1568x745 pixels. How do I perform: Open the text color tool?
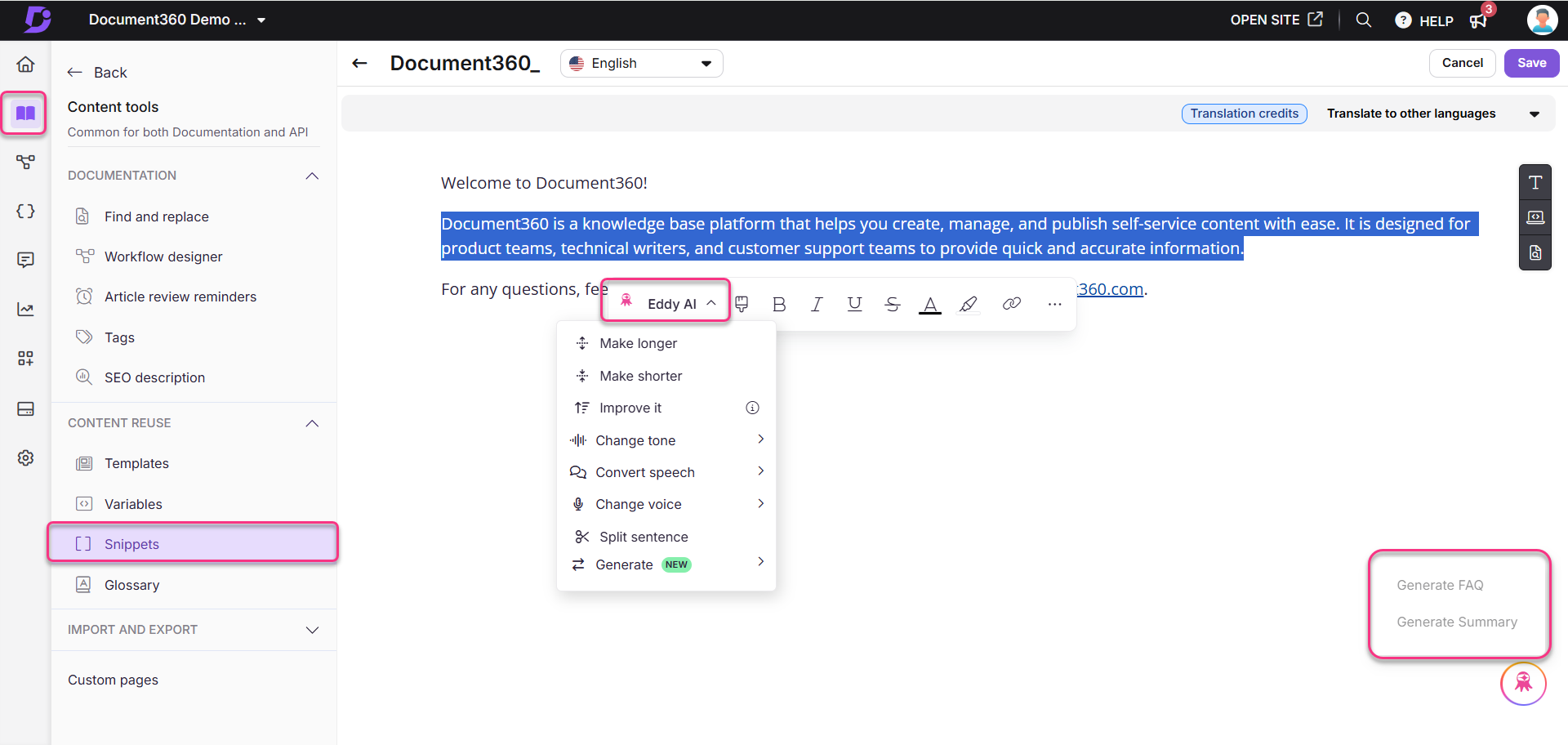[929, 305]
